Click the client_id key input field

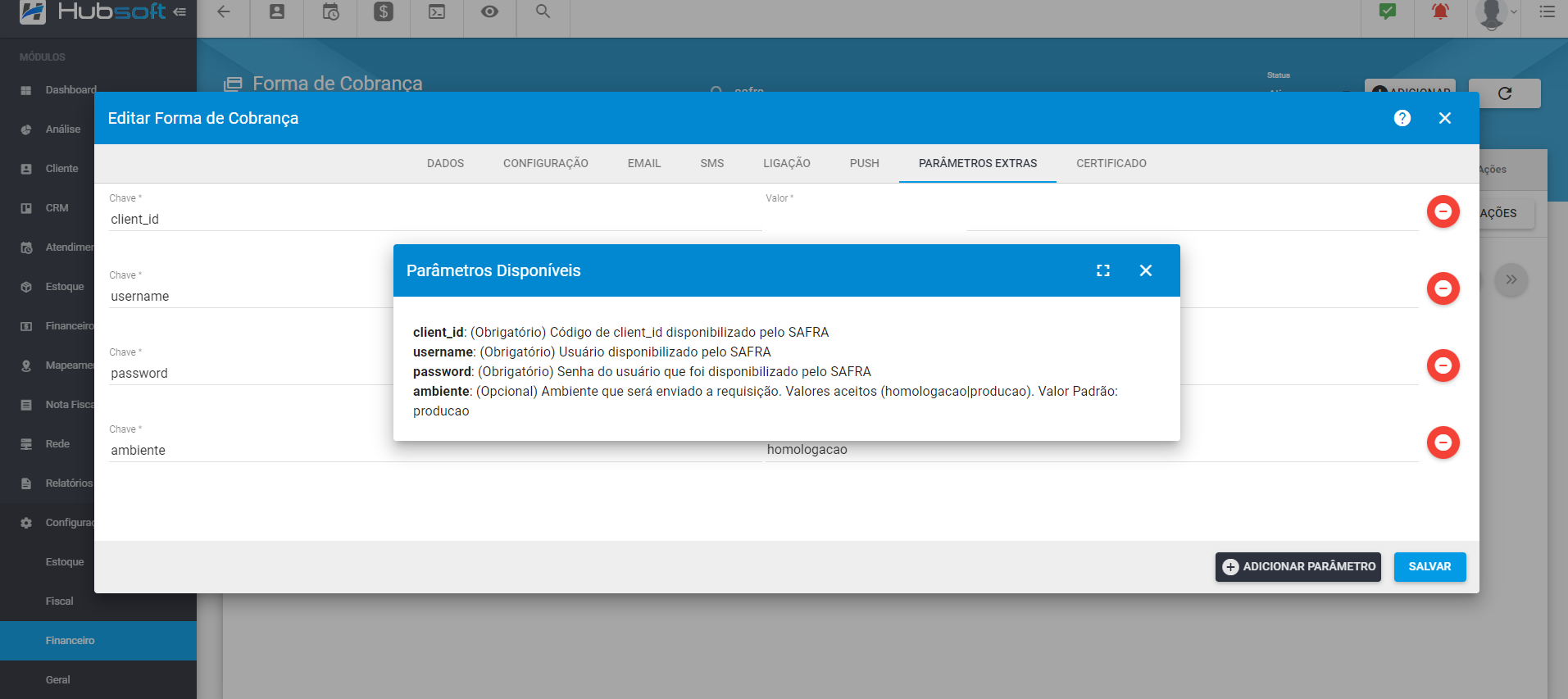coord(436,220)
